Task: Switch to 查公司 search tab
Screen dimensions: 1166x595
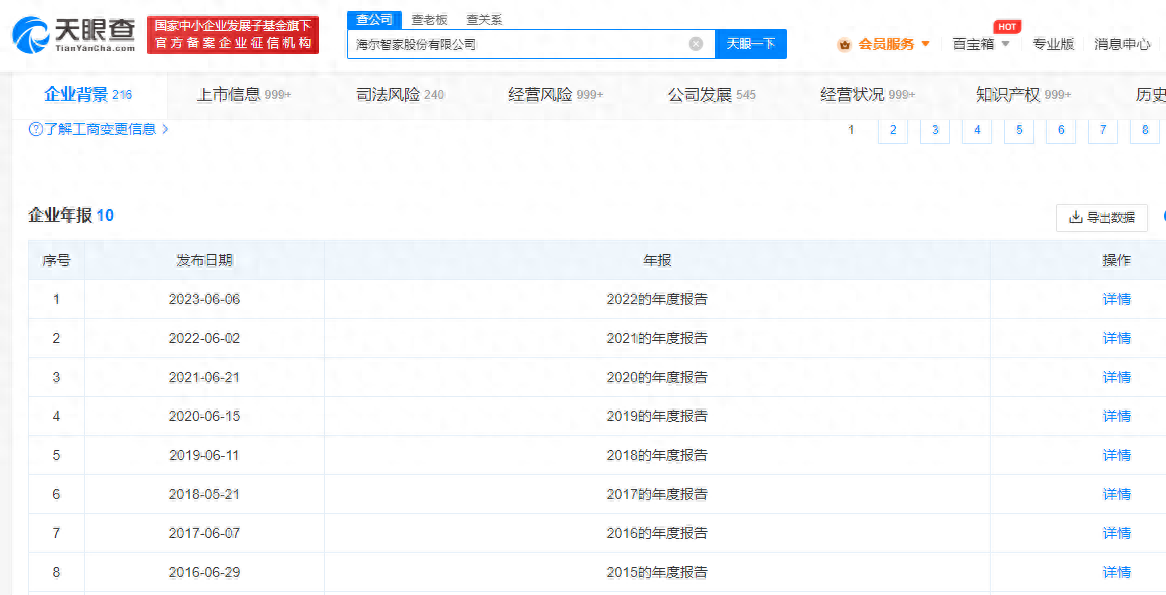Action: point(375,20)
